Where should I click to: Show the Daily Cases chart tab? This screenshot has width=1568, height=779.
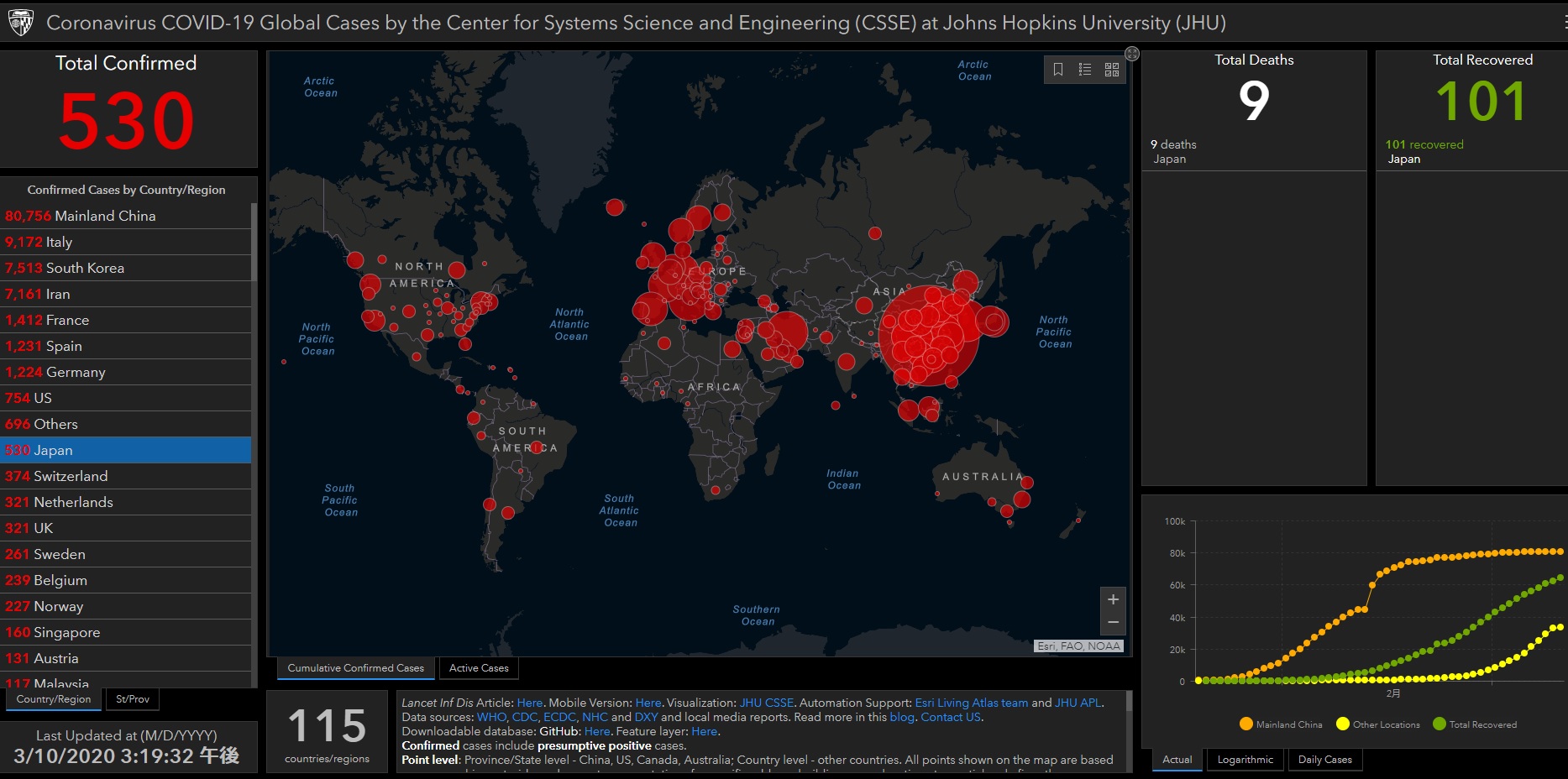pos(1324,760)
